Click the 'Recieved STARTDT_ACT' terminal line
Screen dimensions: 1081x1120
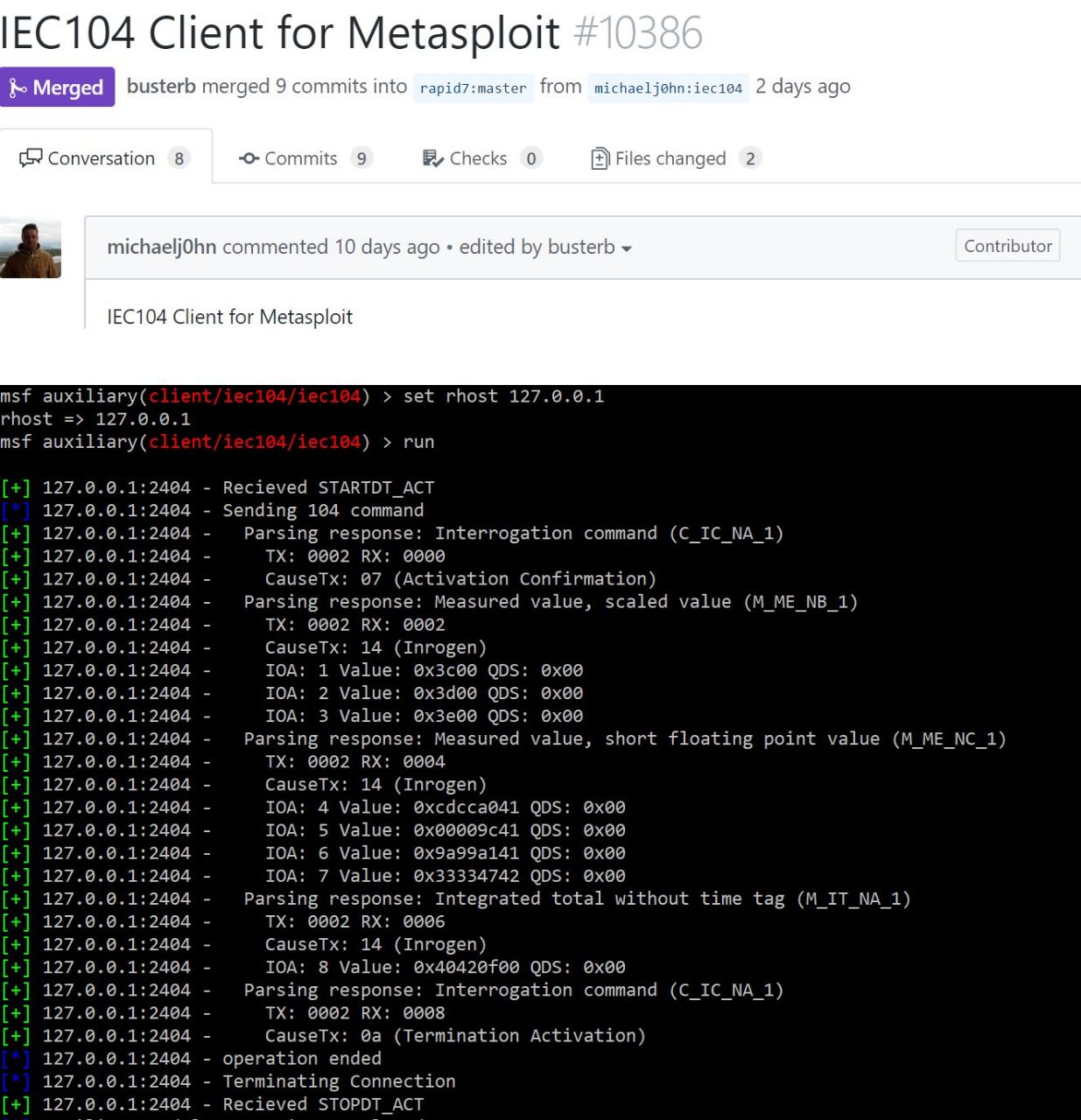[x=328, y=487]
